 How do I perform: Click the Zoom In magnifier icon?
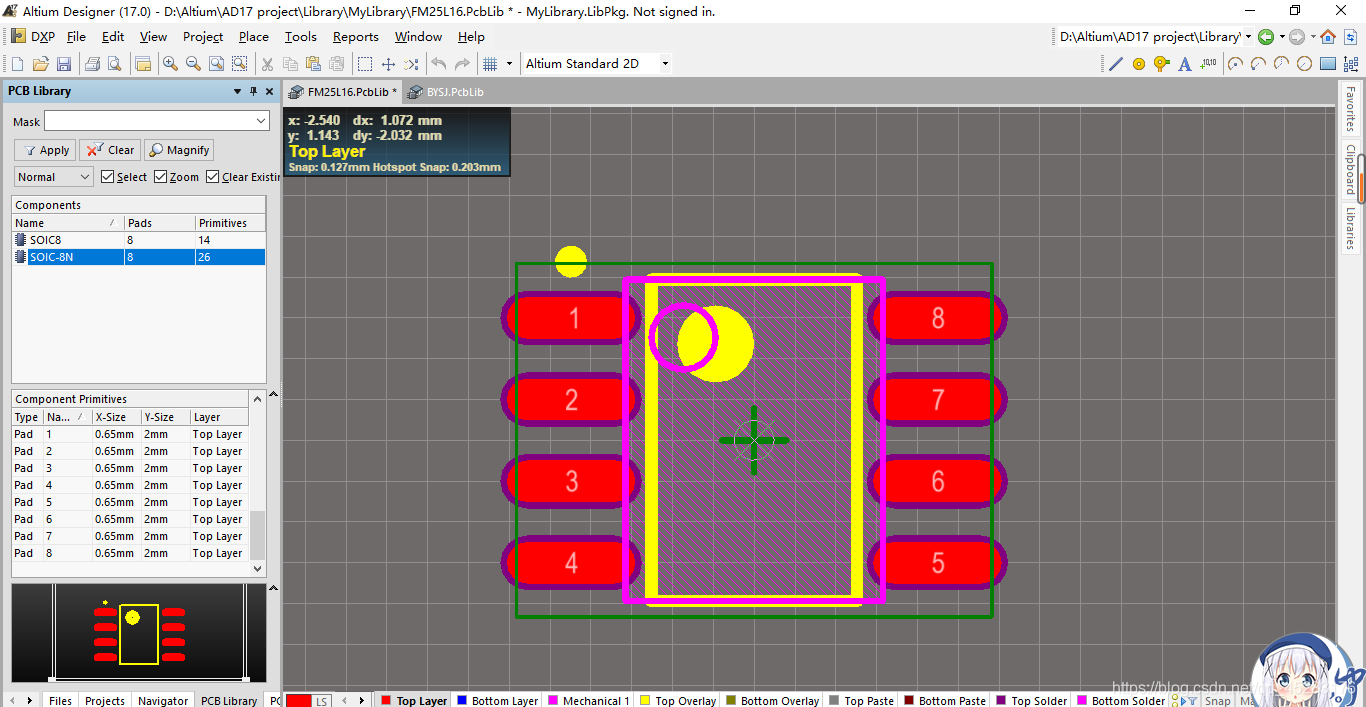170,64
